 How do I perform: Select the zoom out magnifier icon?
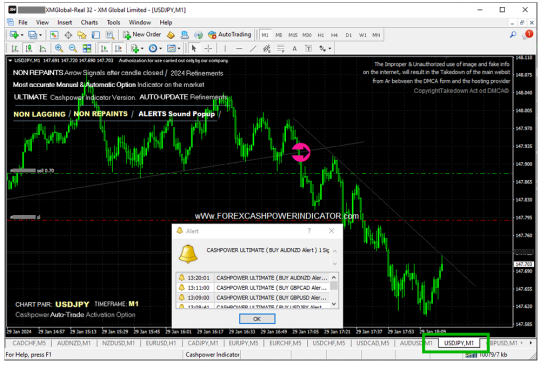[73, 49]
